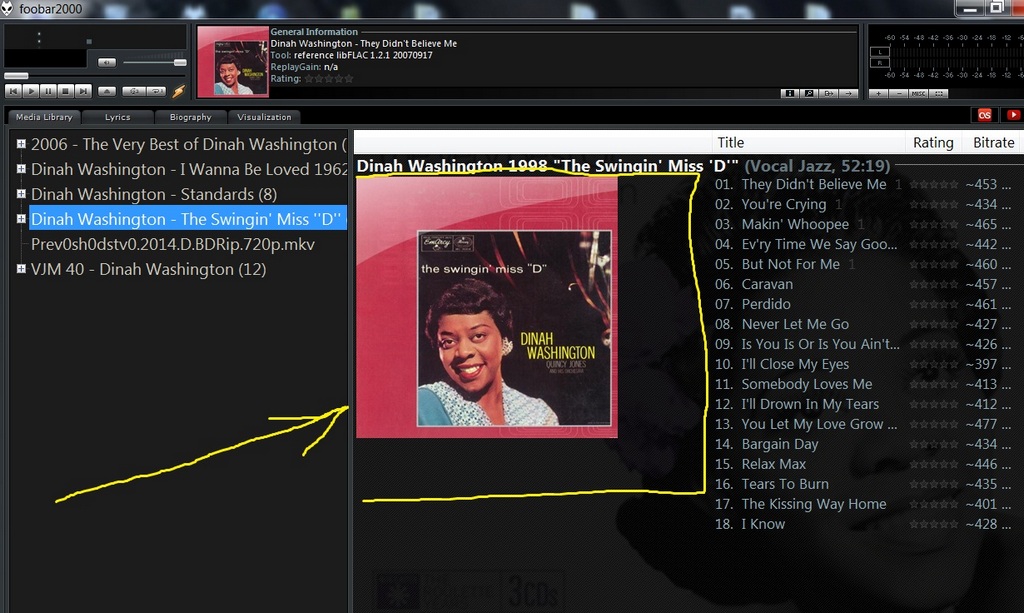Click the orange lightning bolt icon

(x=178, y=91)
